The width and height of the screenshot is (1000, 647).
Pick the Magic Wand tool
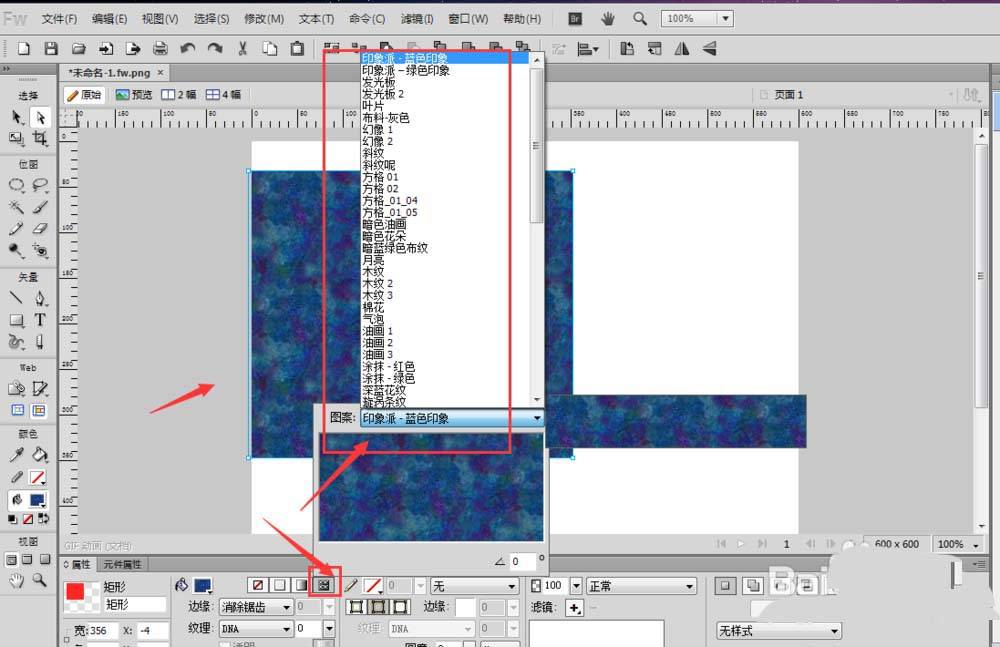17,207
